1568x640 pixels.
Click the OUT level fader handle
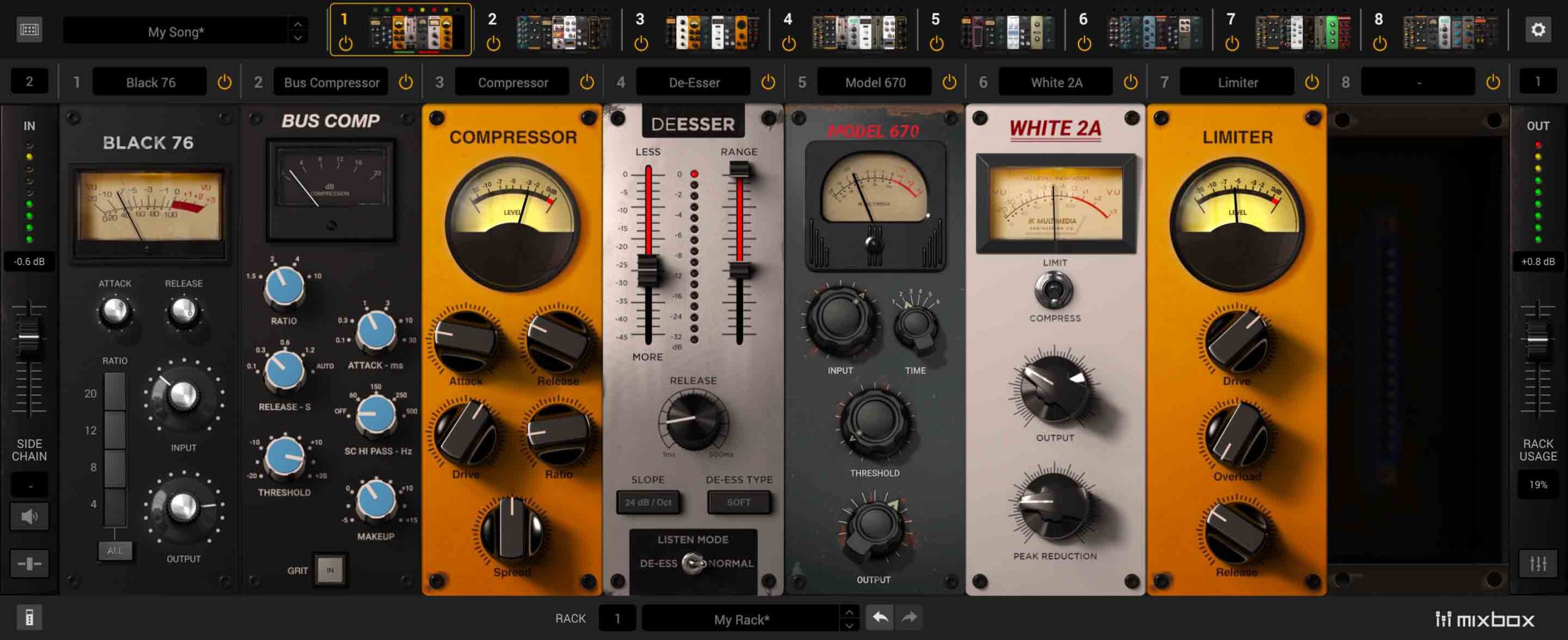[x=1538, y=339]
